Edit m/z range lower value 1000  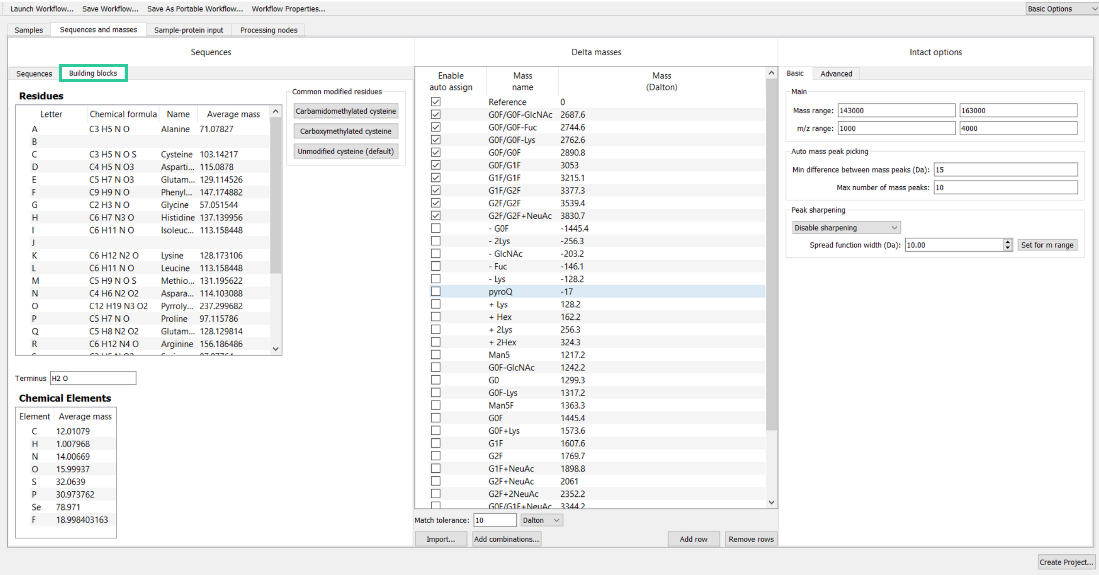[896, 128]
